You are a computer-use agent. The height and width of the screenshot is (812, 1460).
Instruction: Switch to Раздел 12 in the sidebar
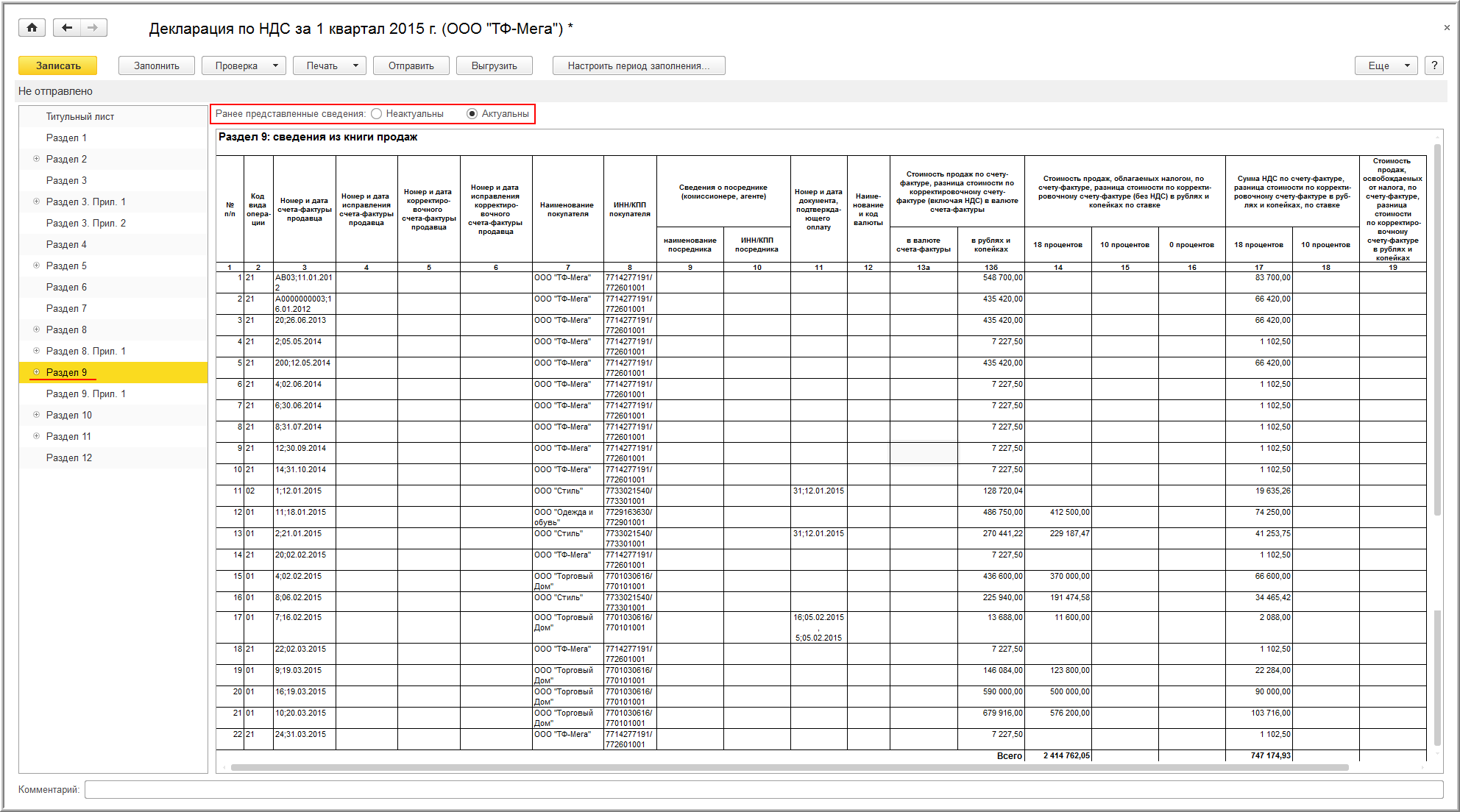tap(69, 457)
